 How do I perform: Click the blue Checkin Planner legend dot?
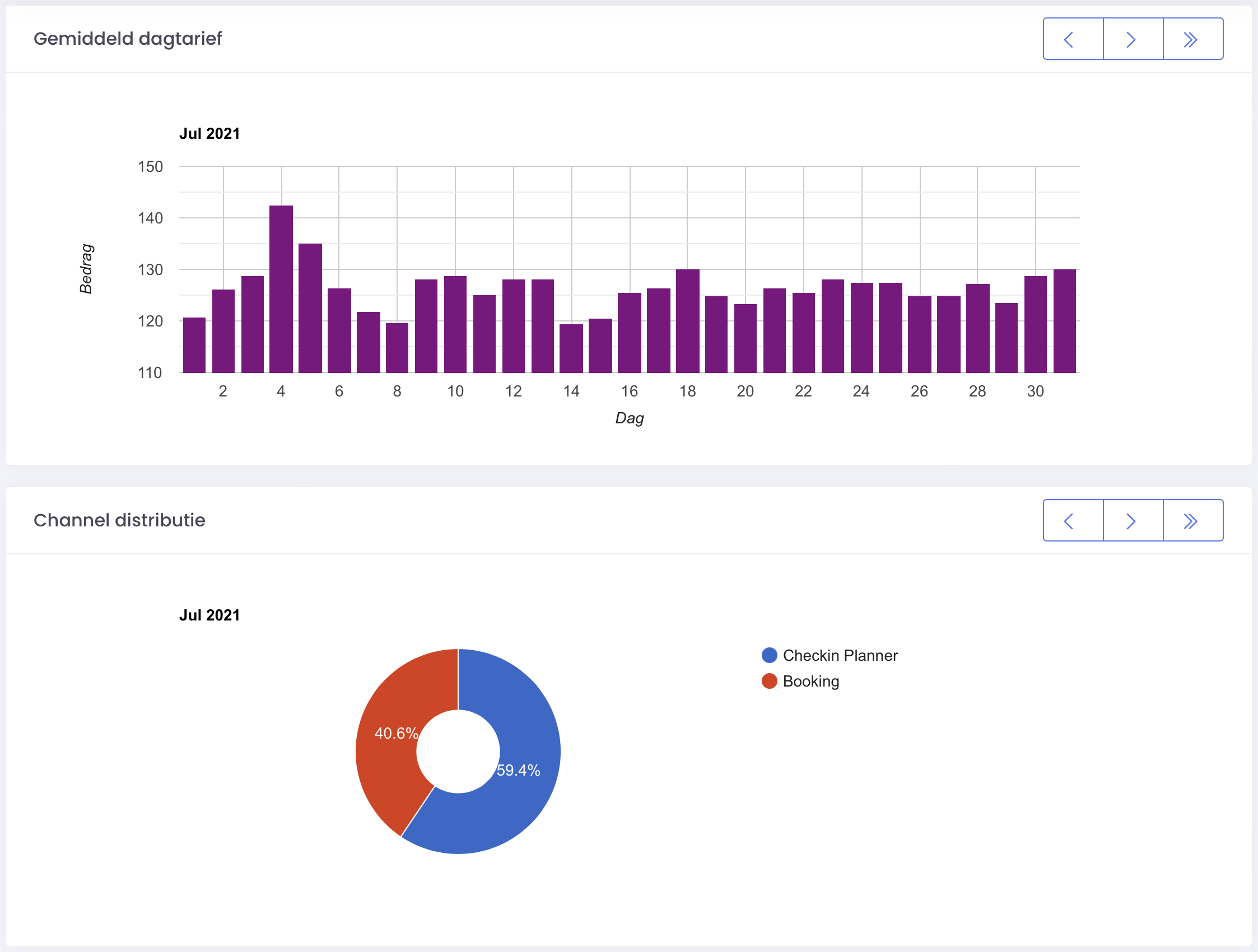[769, 655]
